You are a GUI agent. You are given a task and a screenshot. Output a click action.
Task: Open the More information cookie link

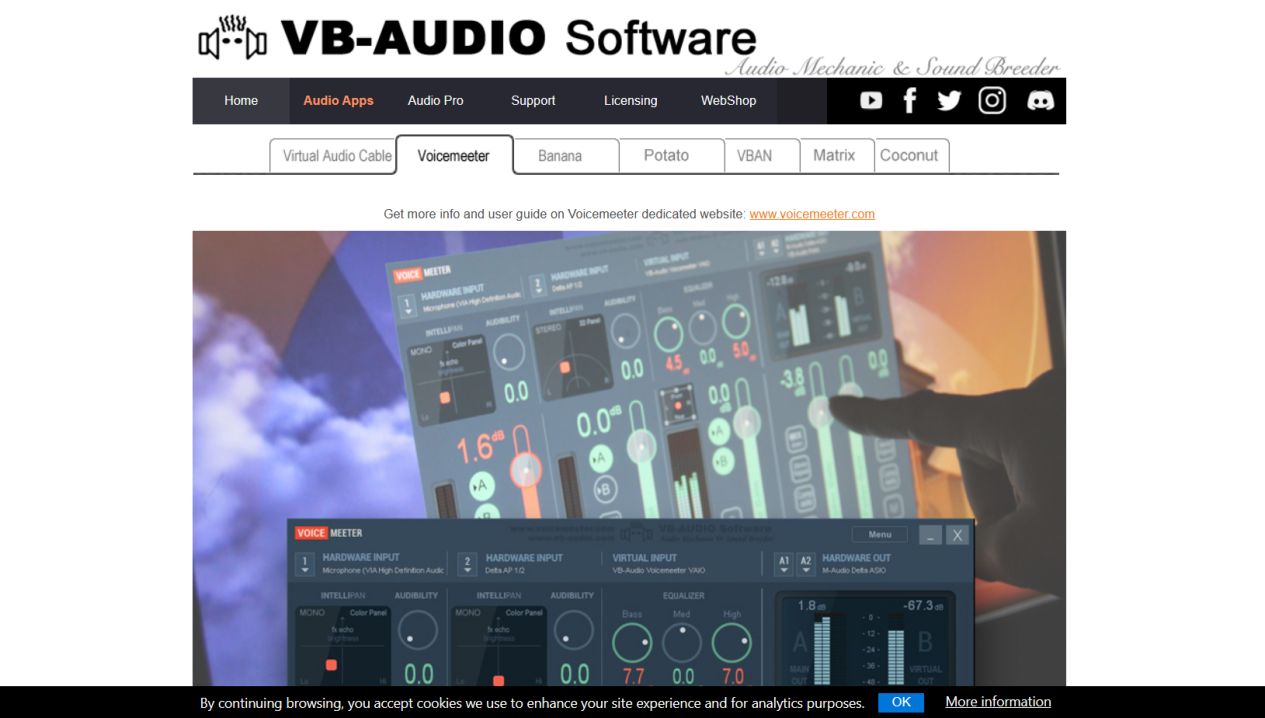[x=998, y=702]
